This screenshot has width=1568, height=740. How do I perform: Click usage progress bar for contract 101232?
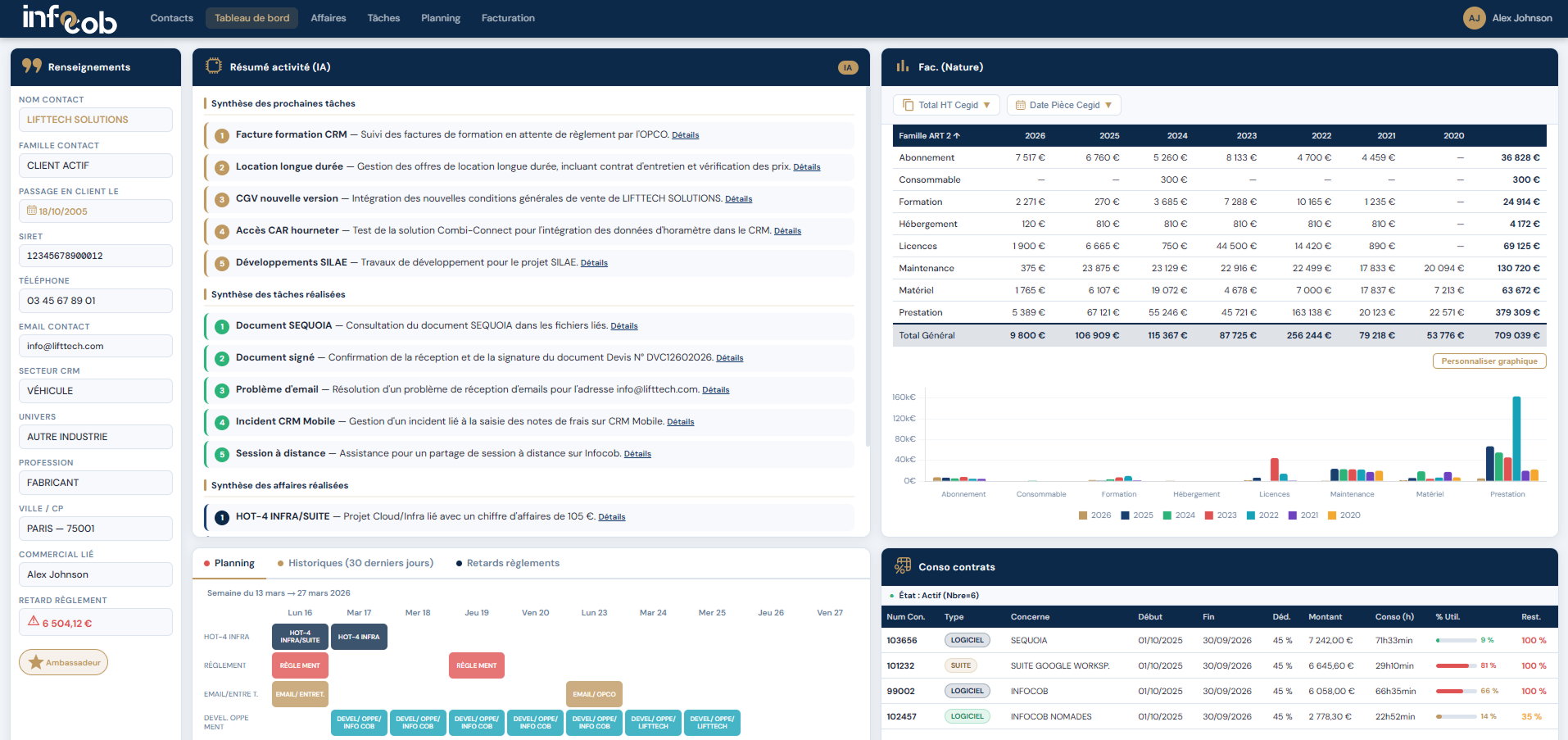coord(1456,665)
